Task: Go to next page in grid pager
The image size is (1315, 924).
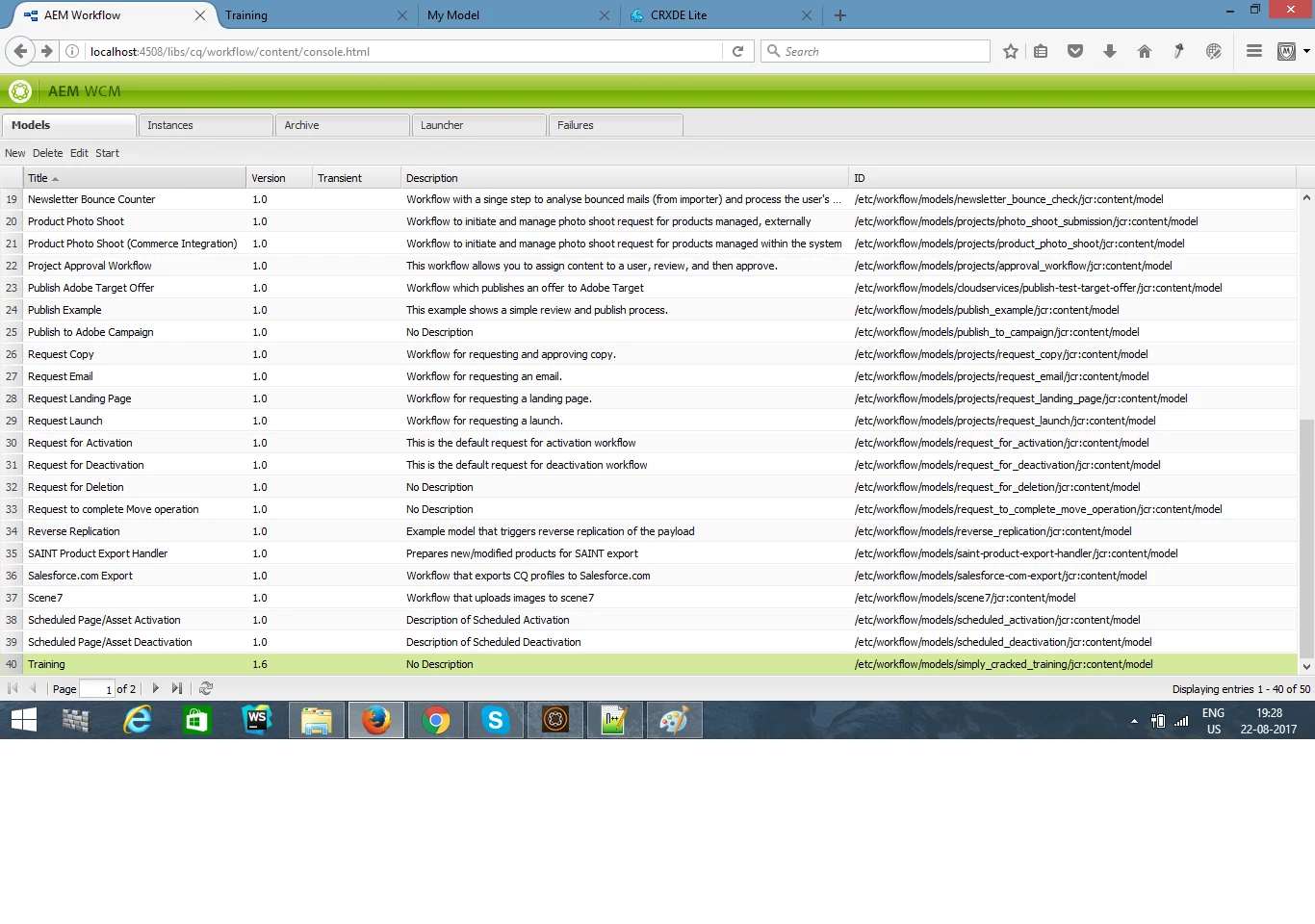Action: coord(156,688)
